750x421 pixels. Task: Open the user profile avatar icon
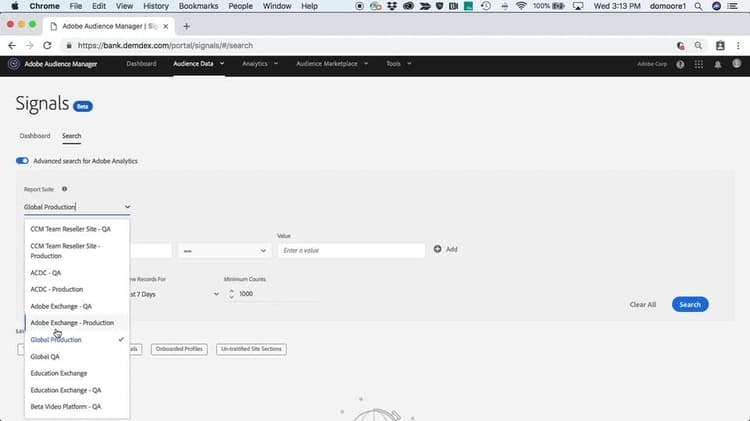pos(737,64)
